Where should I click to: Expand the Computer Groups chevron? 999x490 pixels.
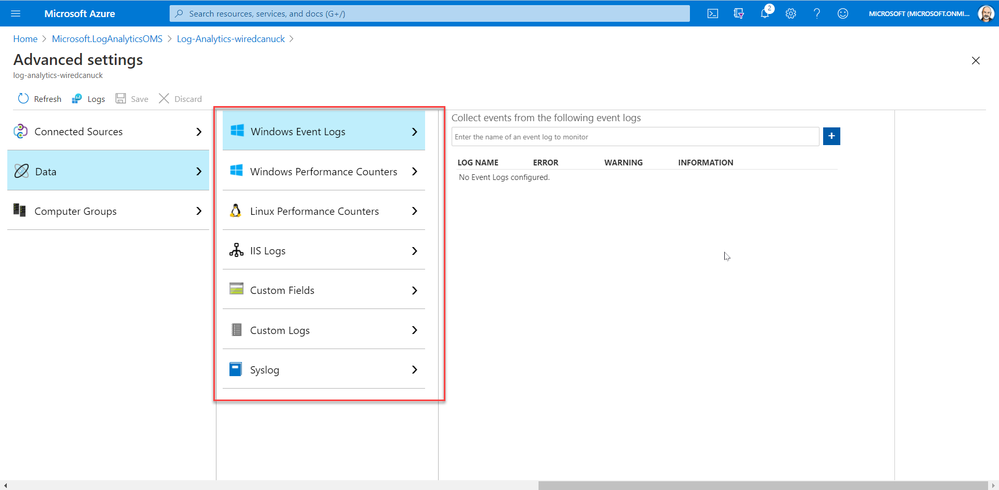click(199, 211)
